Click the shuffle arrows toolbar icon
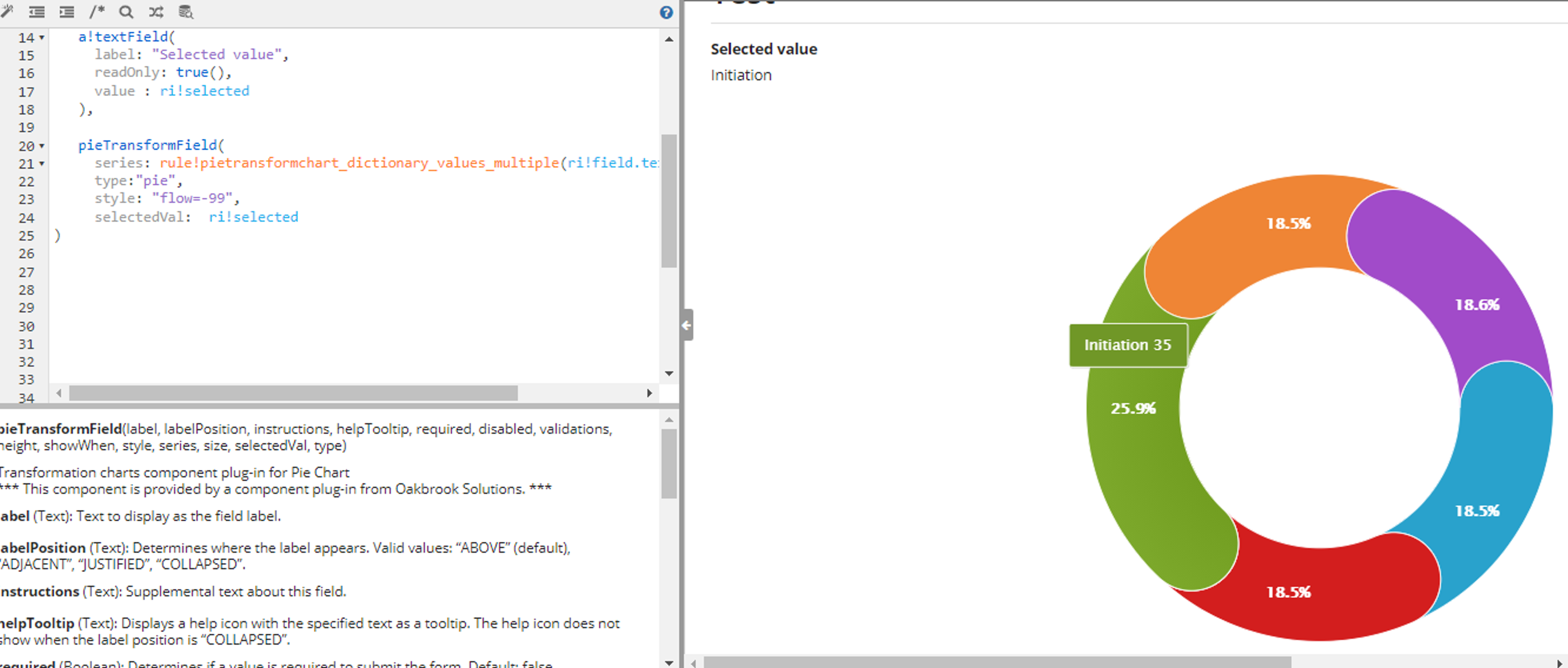 [156, 11]
